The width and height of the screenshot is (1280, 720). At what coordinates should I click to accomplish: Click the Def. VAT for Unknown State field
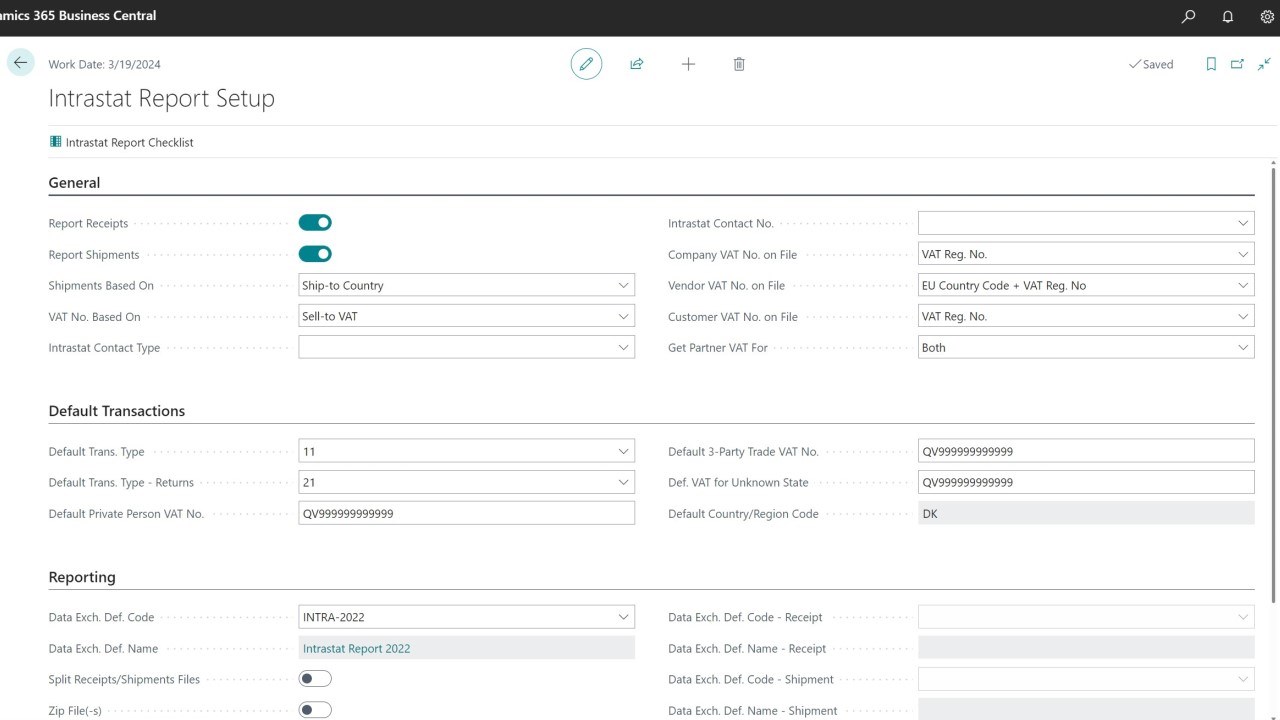coord(1086,482)
